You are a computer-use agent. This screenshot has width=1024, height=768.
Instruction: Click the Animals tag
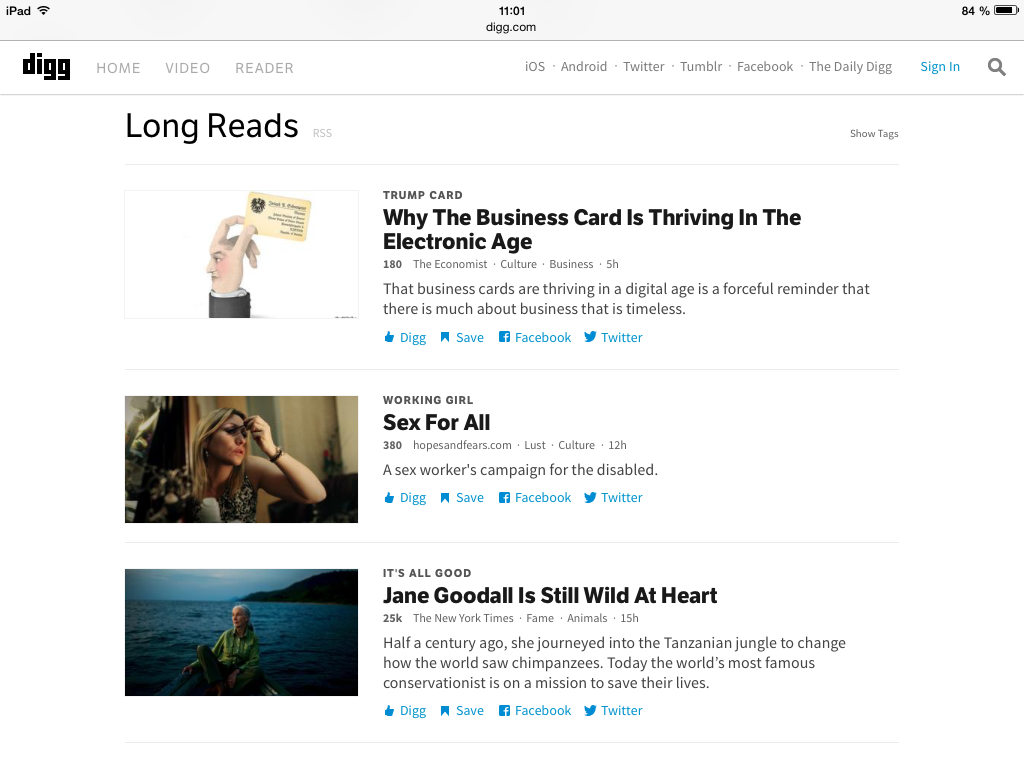587,618
